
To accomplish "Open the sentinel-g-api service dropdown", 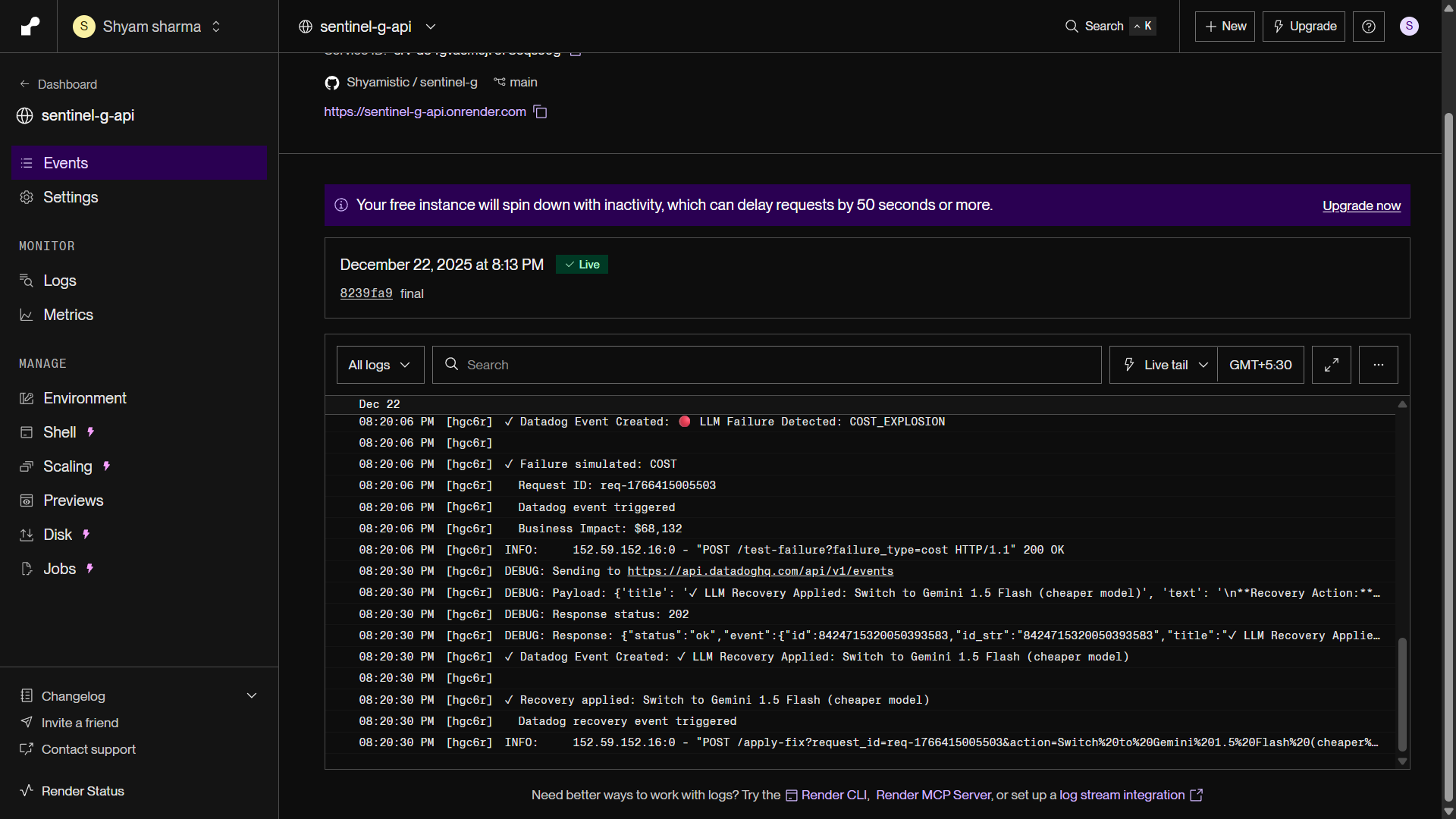I will pos(368,27).
